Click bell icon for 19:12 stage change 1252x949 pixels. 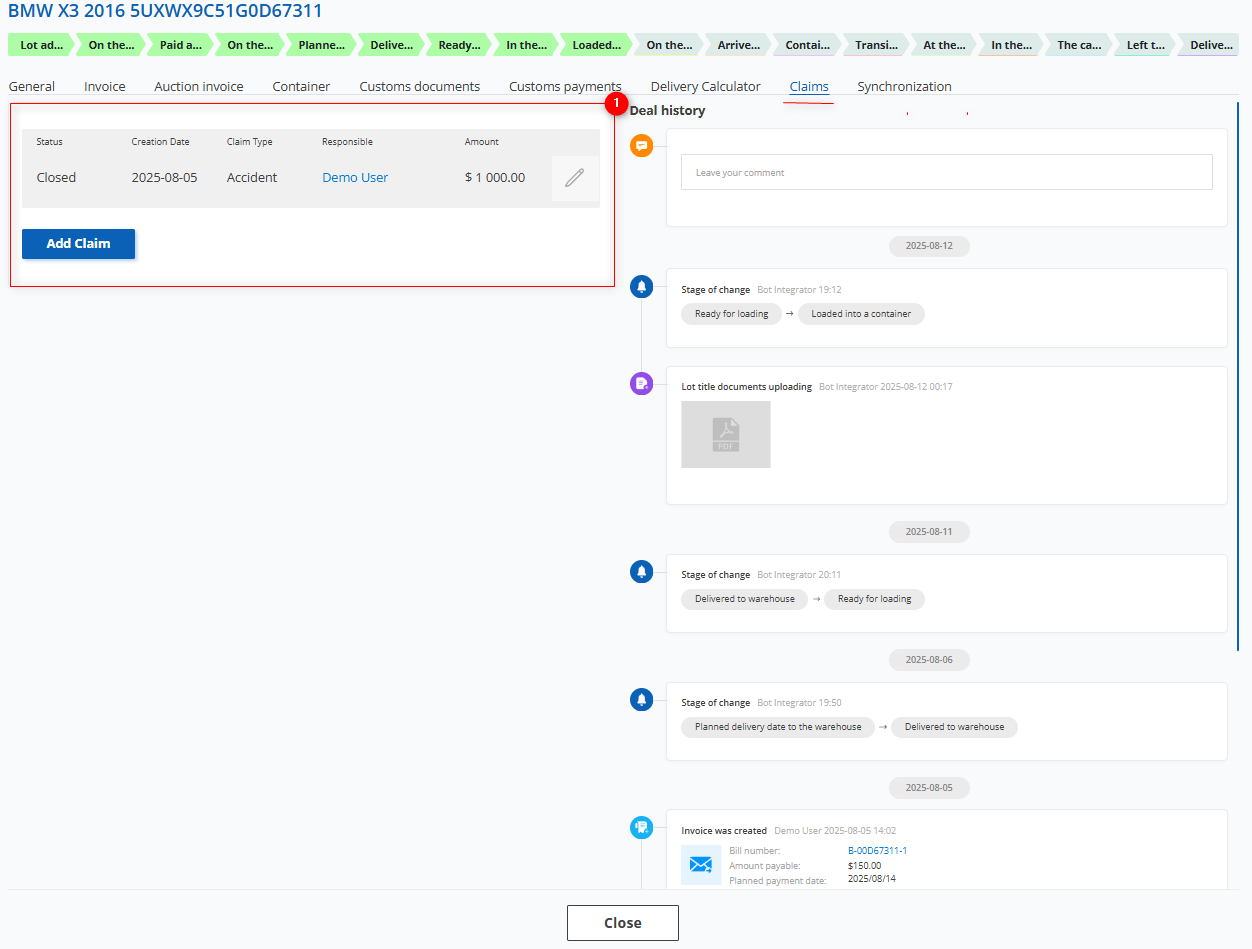pyautogui.click(x=642, y=287)
